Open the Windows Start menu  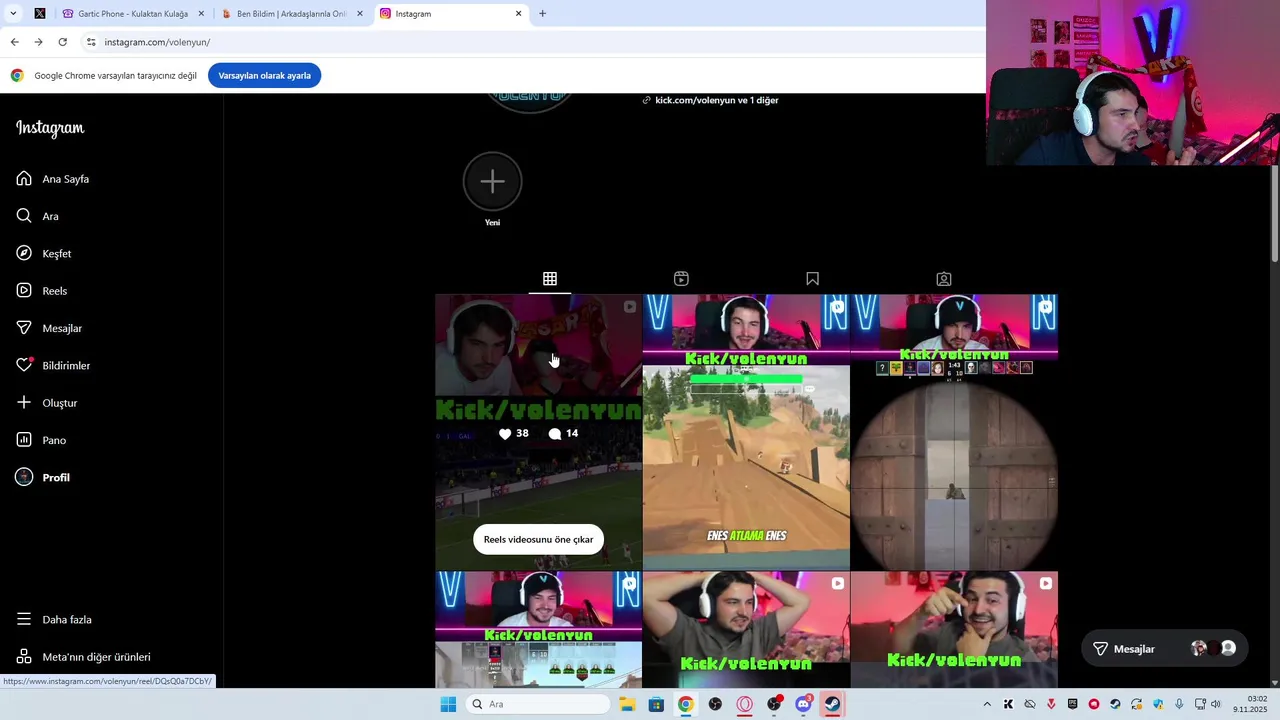[448, 704]
